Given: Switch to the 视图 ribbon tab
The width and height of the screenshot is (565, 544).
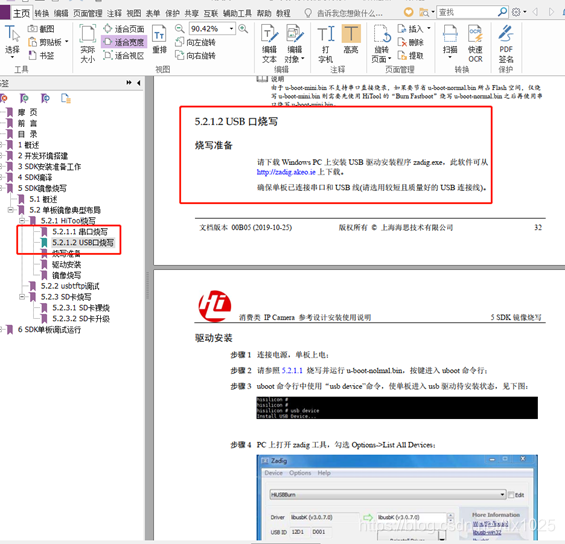Looking at the screenshot, I should (134, 13).
